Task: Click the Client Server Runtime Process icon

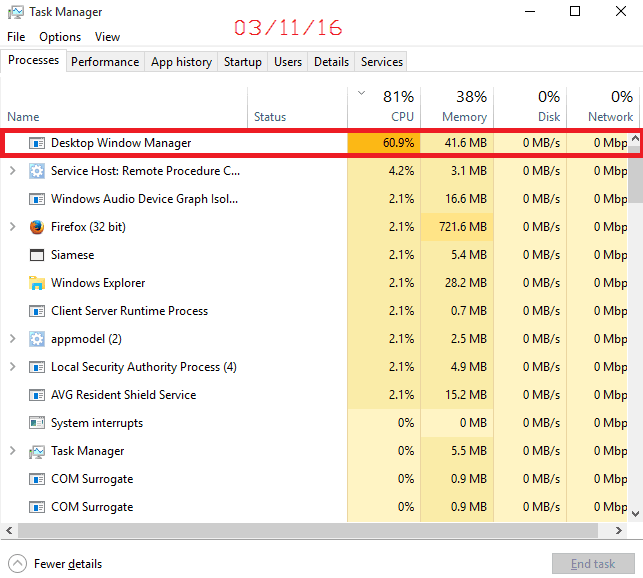Action: [x=36, y=311]
